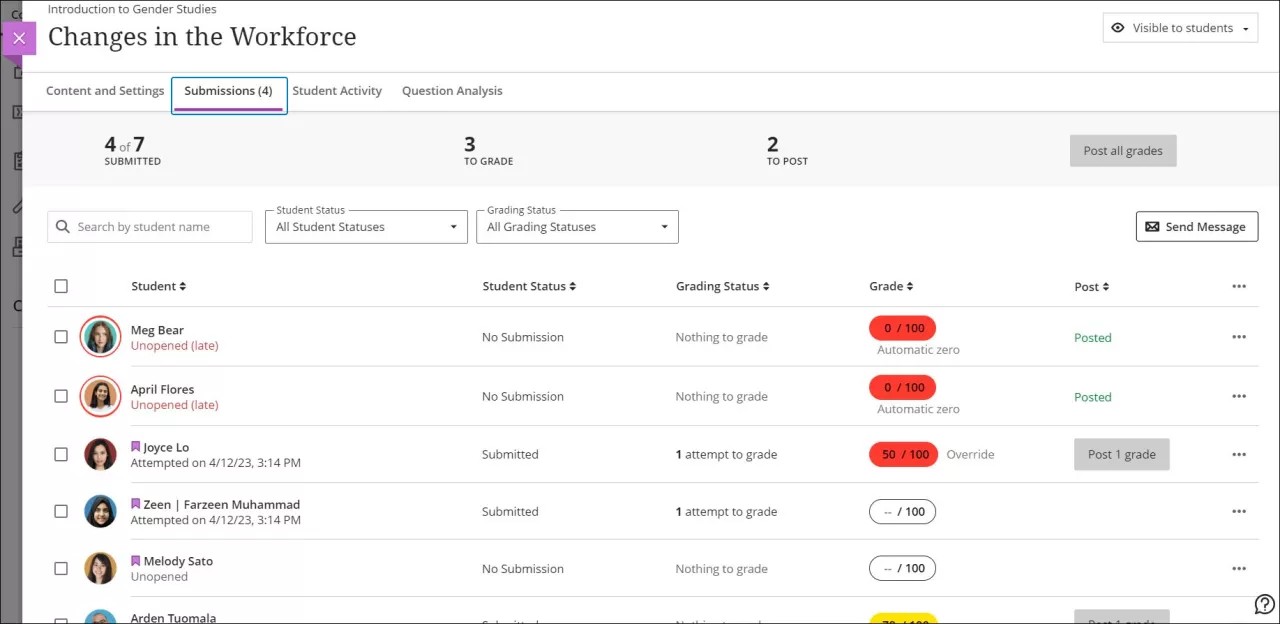Open the Grading Status filter dropdown
Viewport: 1280px width, 624px height.
click(577, 227)
